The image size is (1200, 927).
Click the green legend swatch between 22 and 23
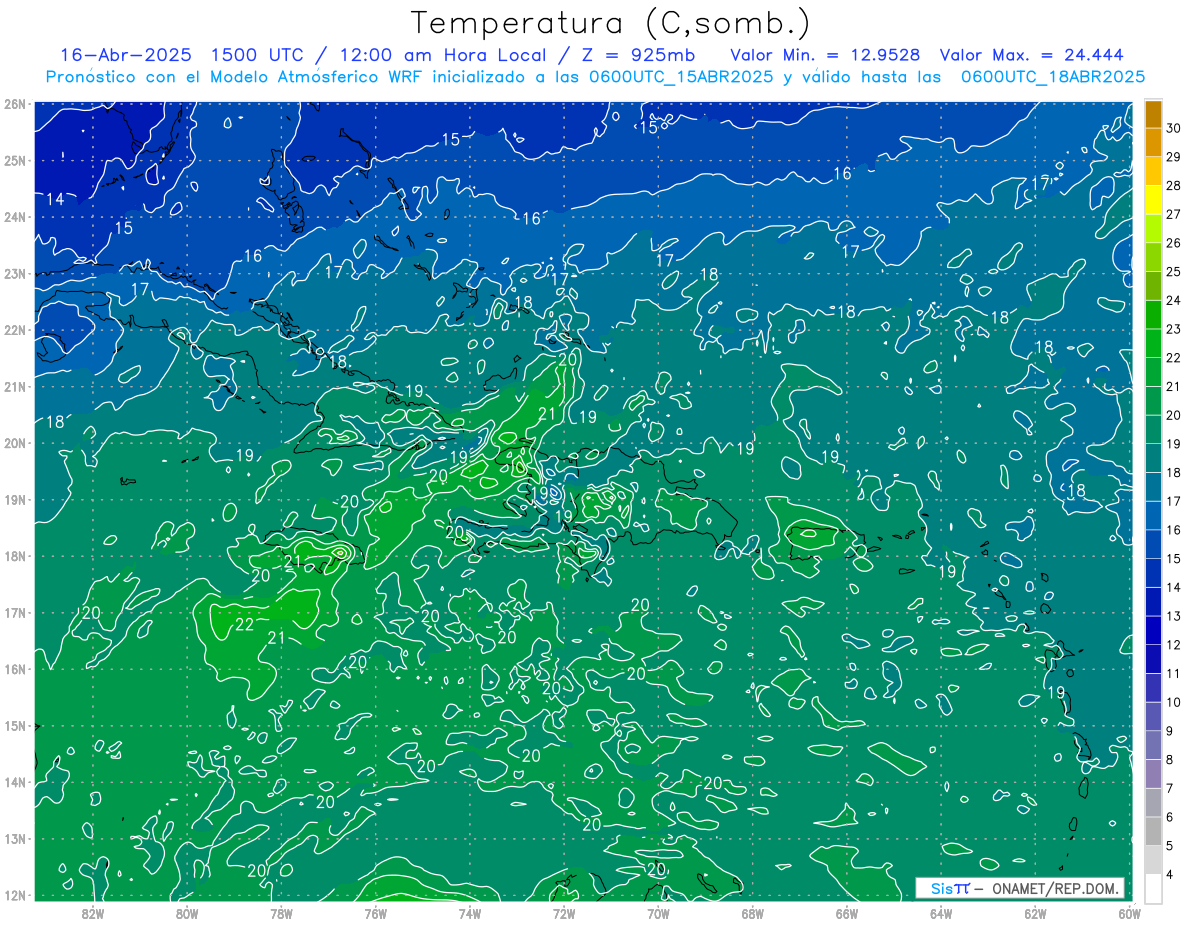(1153, 343)
